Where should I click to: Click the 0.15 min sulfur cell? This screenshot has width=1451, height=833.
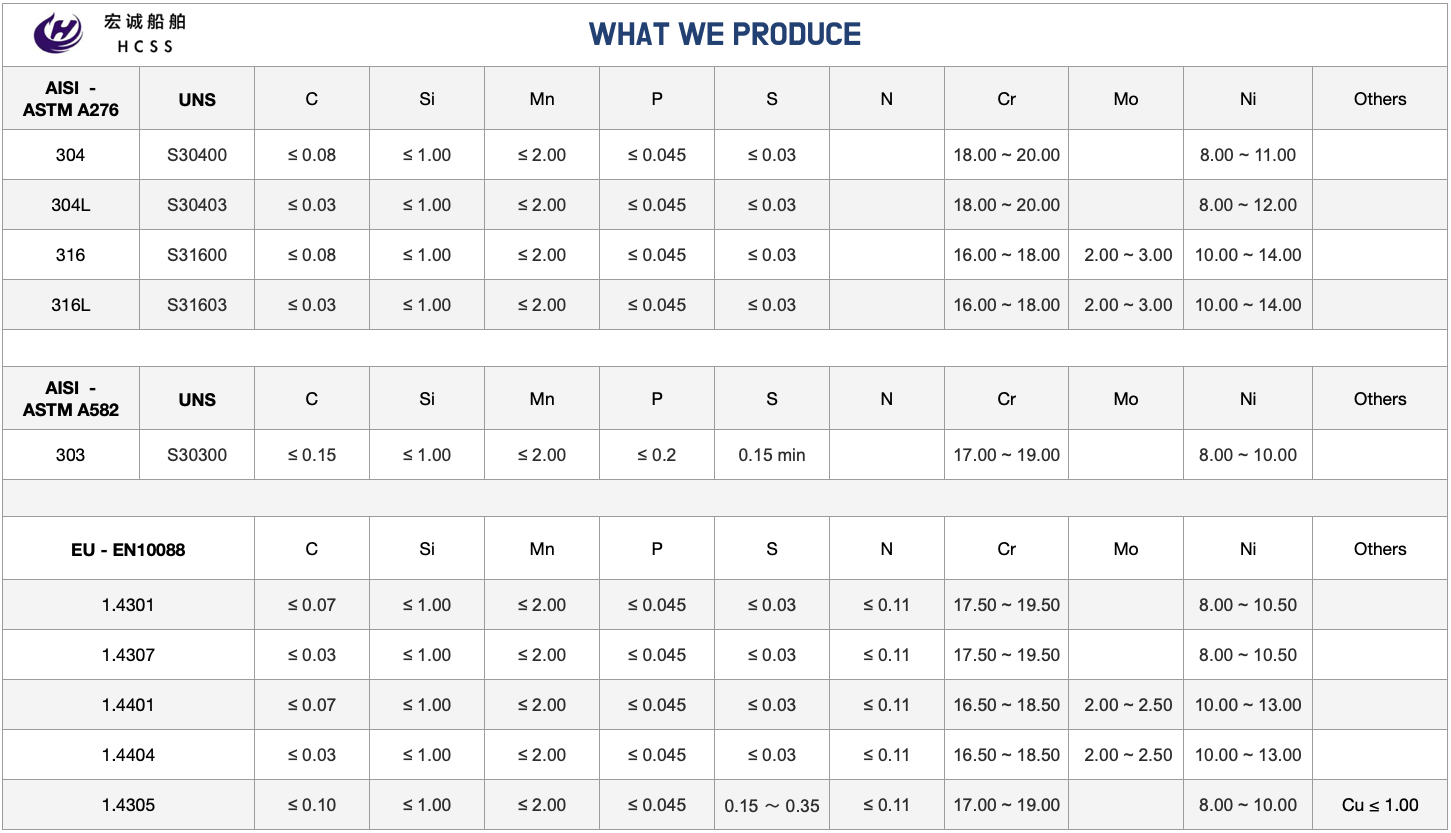[x=772, y=455]
